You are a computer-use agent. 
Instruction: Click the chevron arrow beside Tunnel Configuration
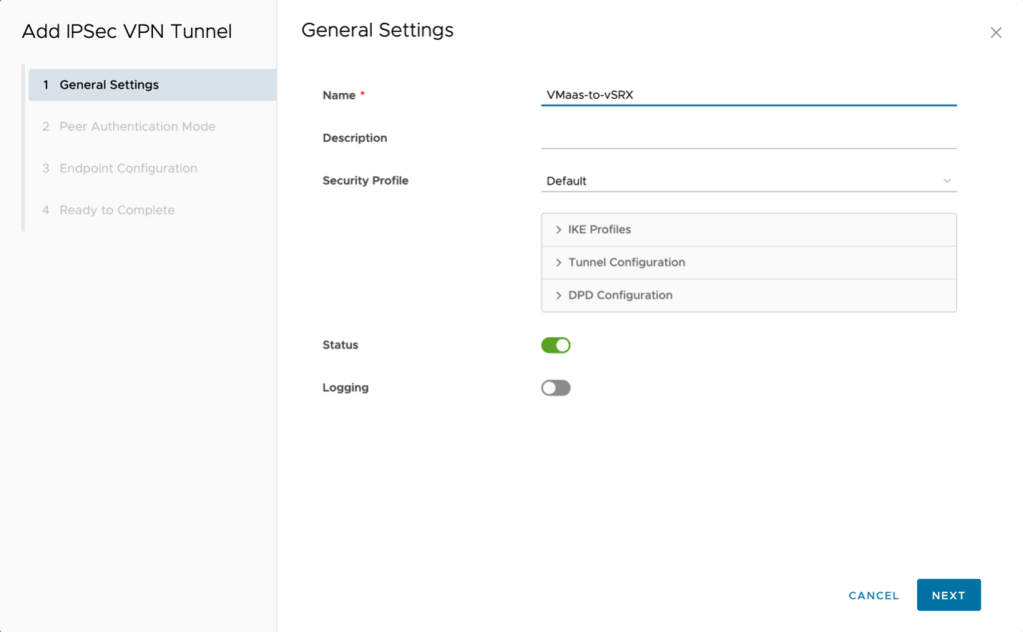[x=558, y=263]
